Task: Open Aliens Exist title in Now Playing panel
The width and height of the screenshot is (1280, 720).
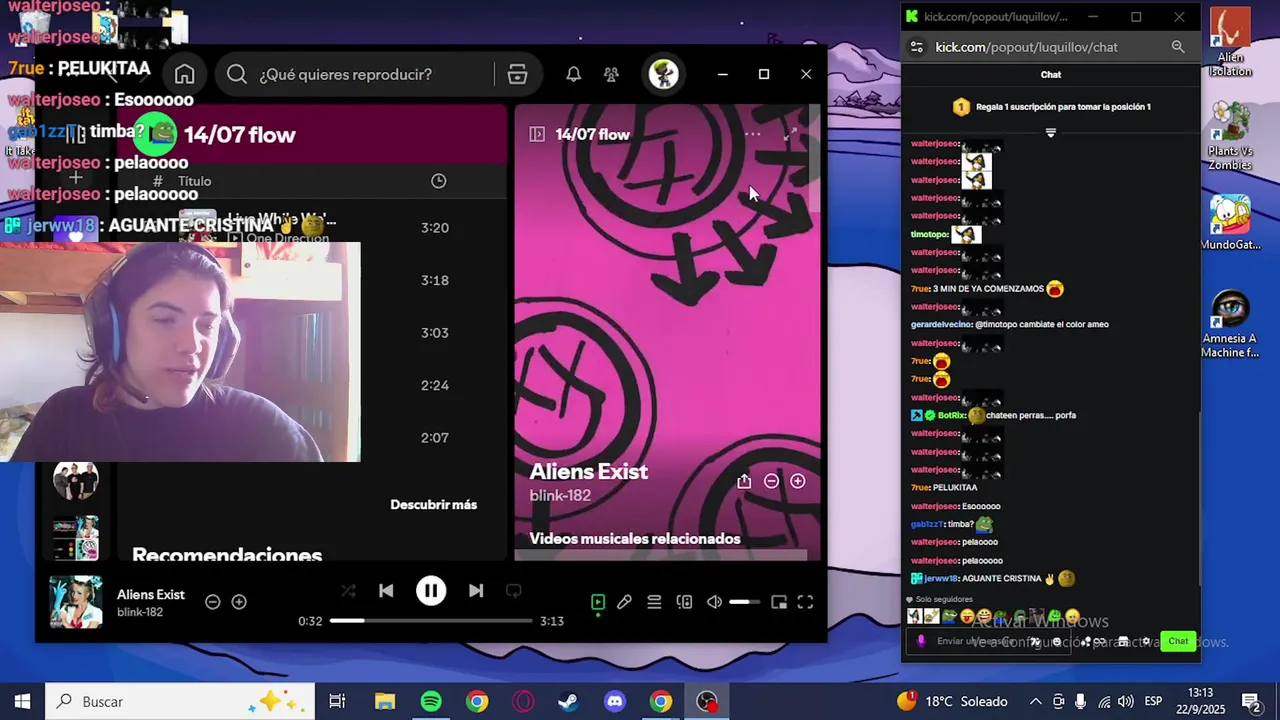Action: click(588, 472)
